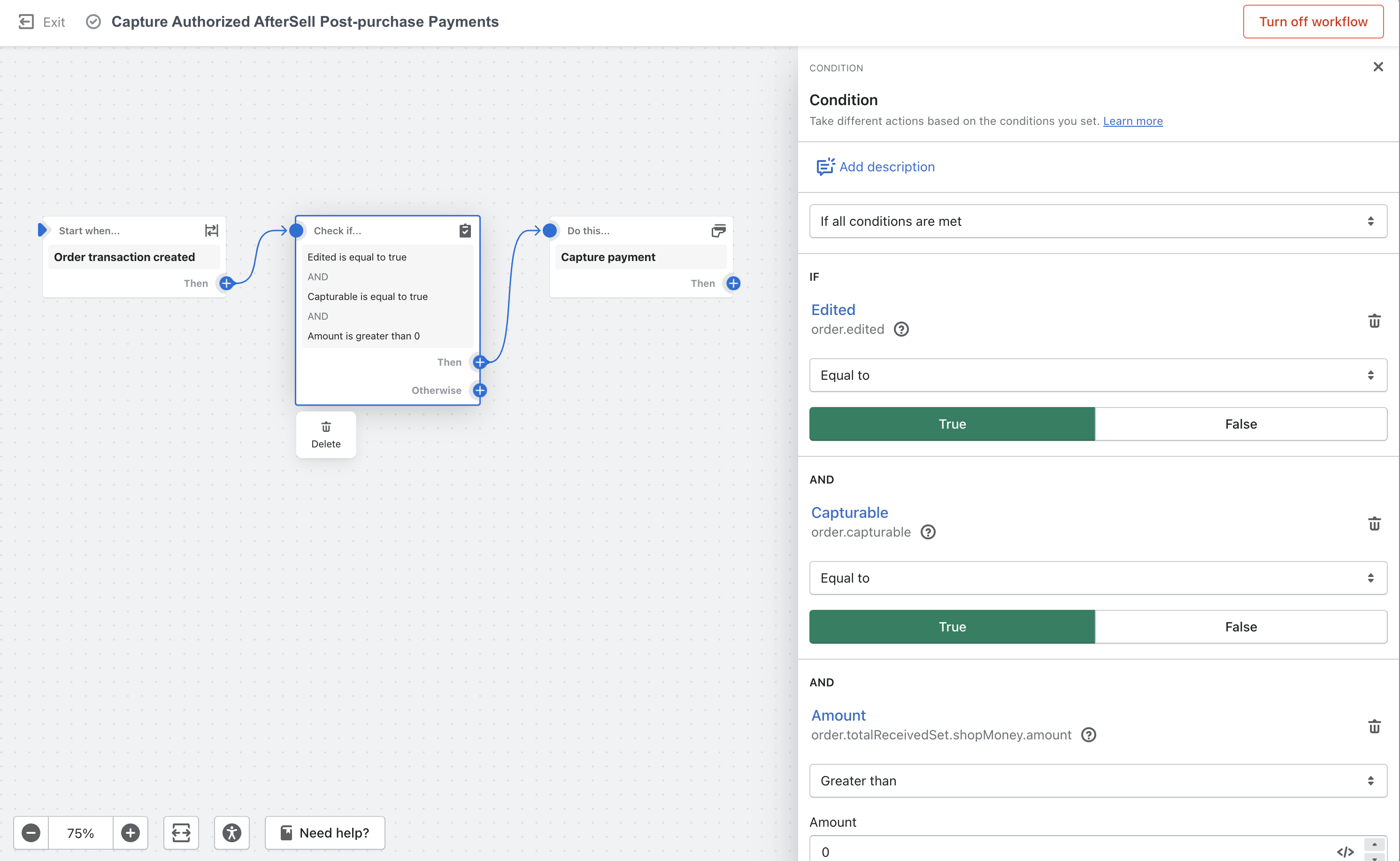The image size is (1400, 861).
Task: Zoom out the canvas with minus icon
Action: [31, 832]
